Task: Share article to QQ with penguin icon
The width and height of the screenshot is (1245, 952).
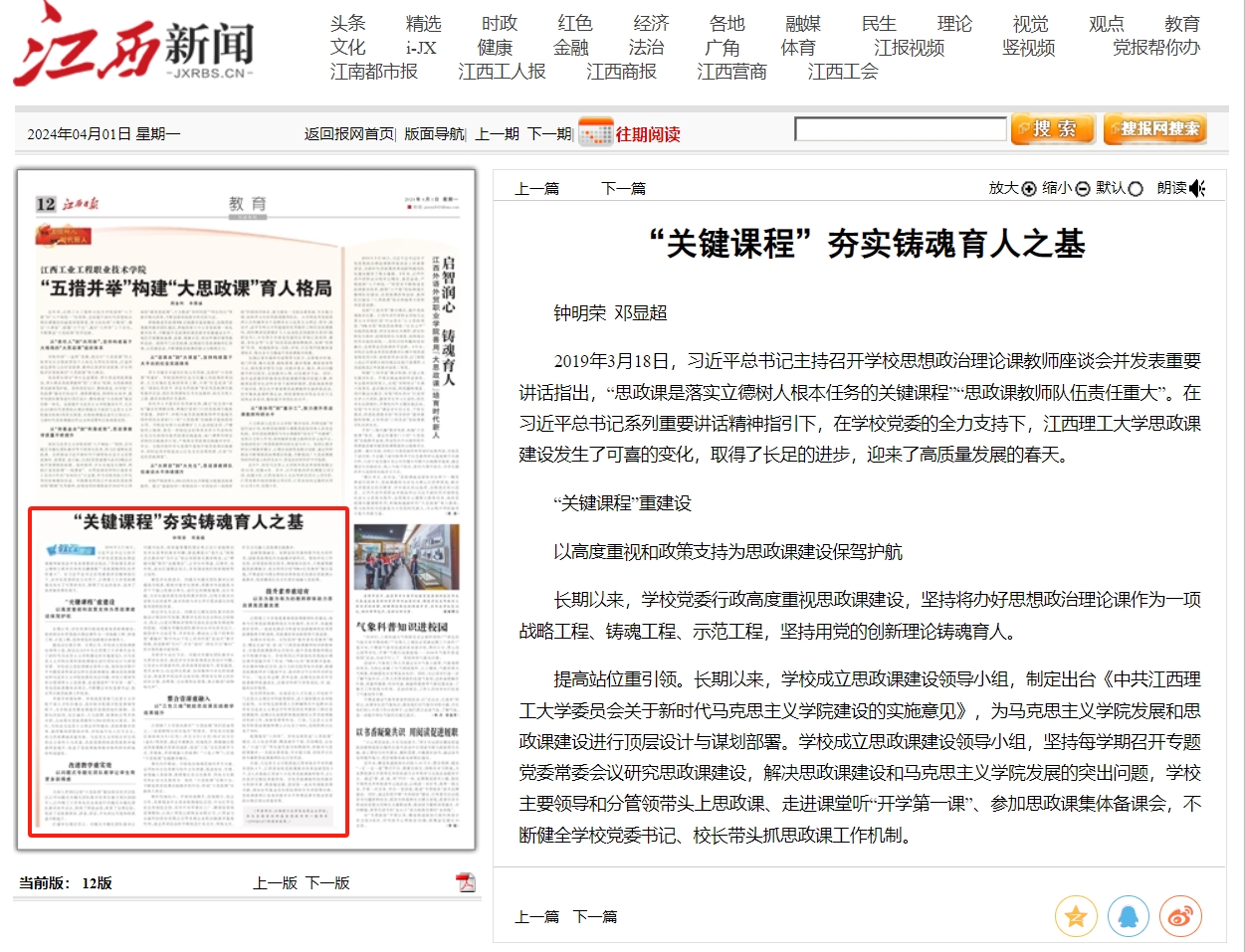Action: coord(1128,916)
